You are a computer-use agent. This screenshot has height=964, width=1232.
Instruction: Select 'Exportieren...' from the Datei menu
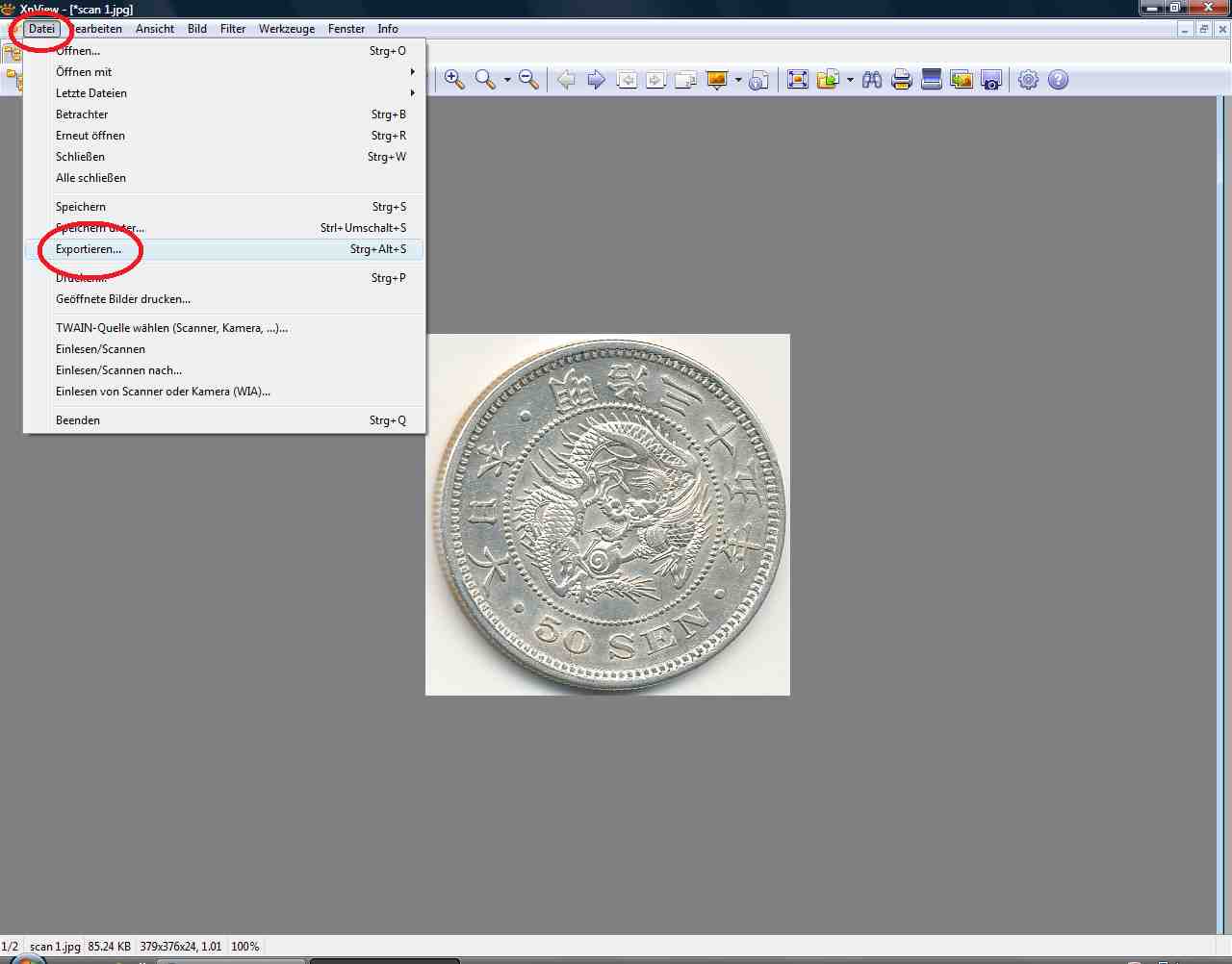point(89,249)
